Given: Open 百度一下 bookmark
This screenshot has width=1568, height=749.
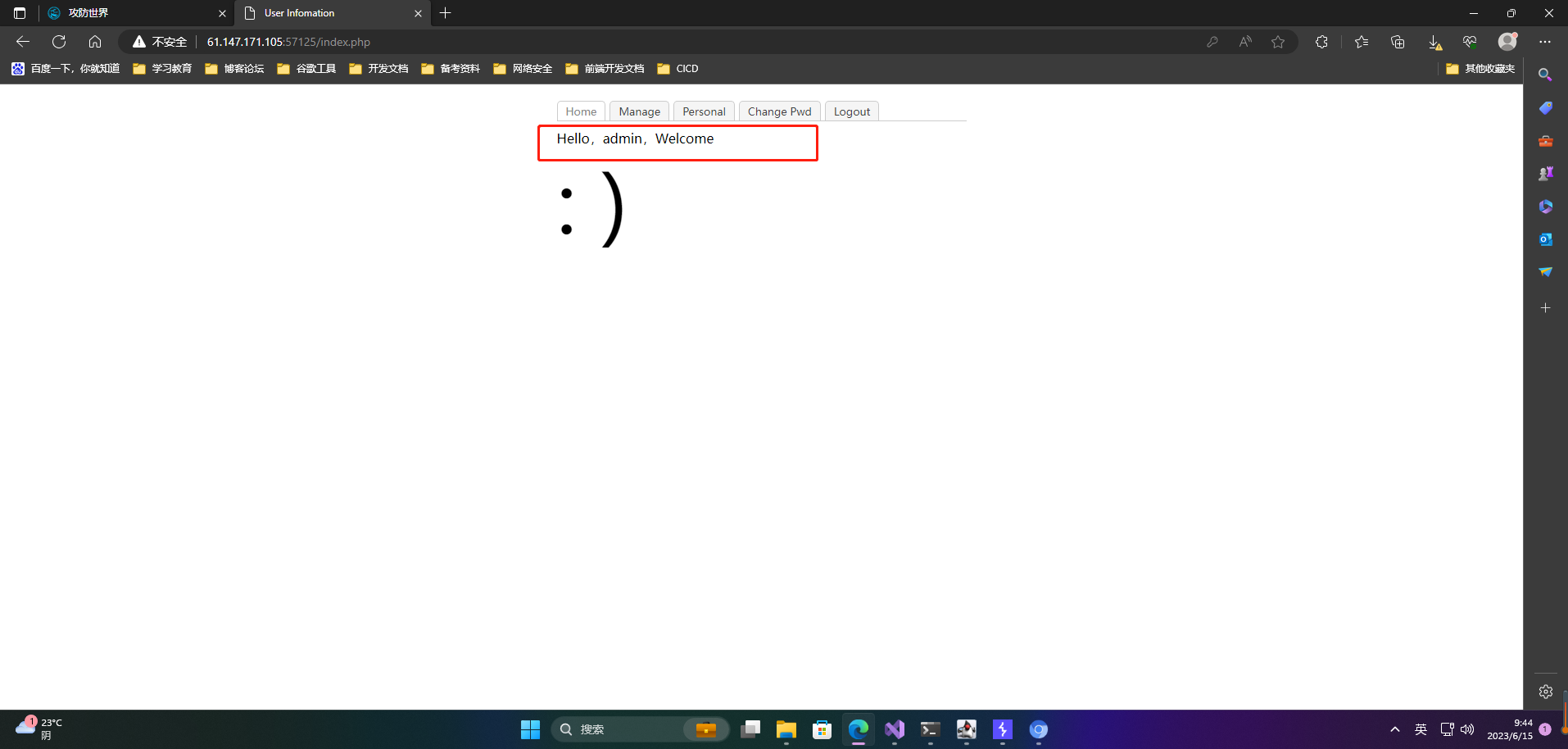Looking at the screenshot, I should point(66,69).
